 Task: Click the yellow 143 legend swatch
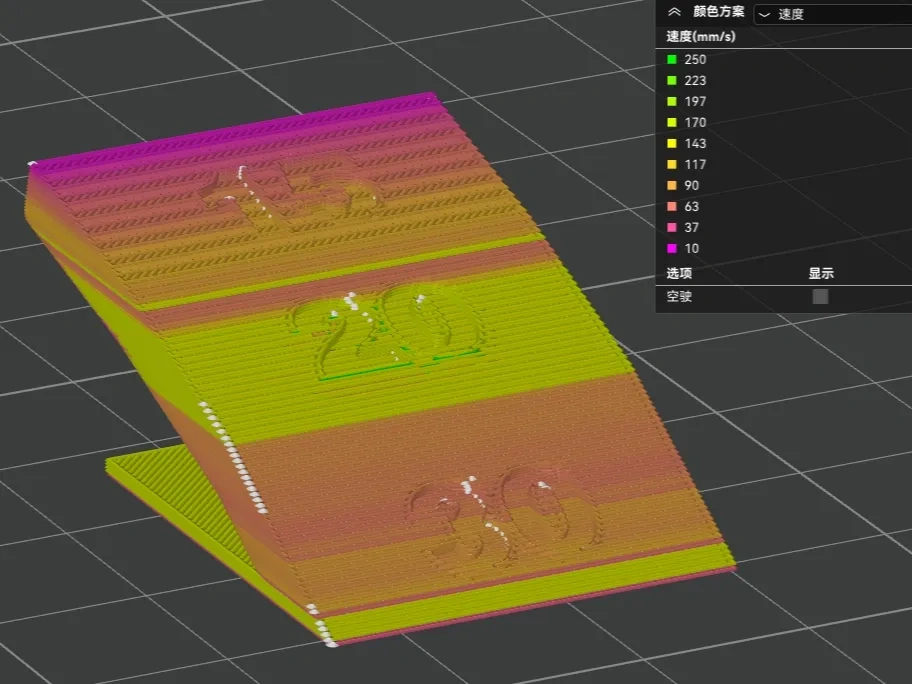pos(672,143)
